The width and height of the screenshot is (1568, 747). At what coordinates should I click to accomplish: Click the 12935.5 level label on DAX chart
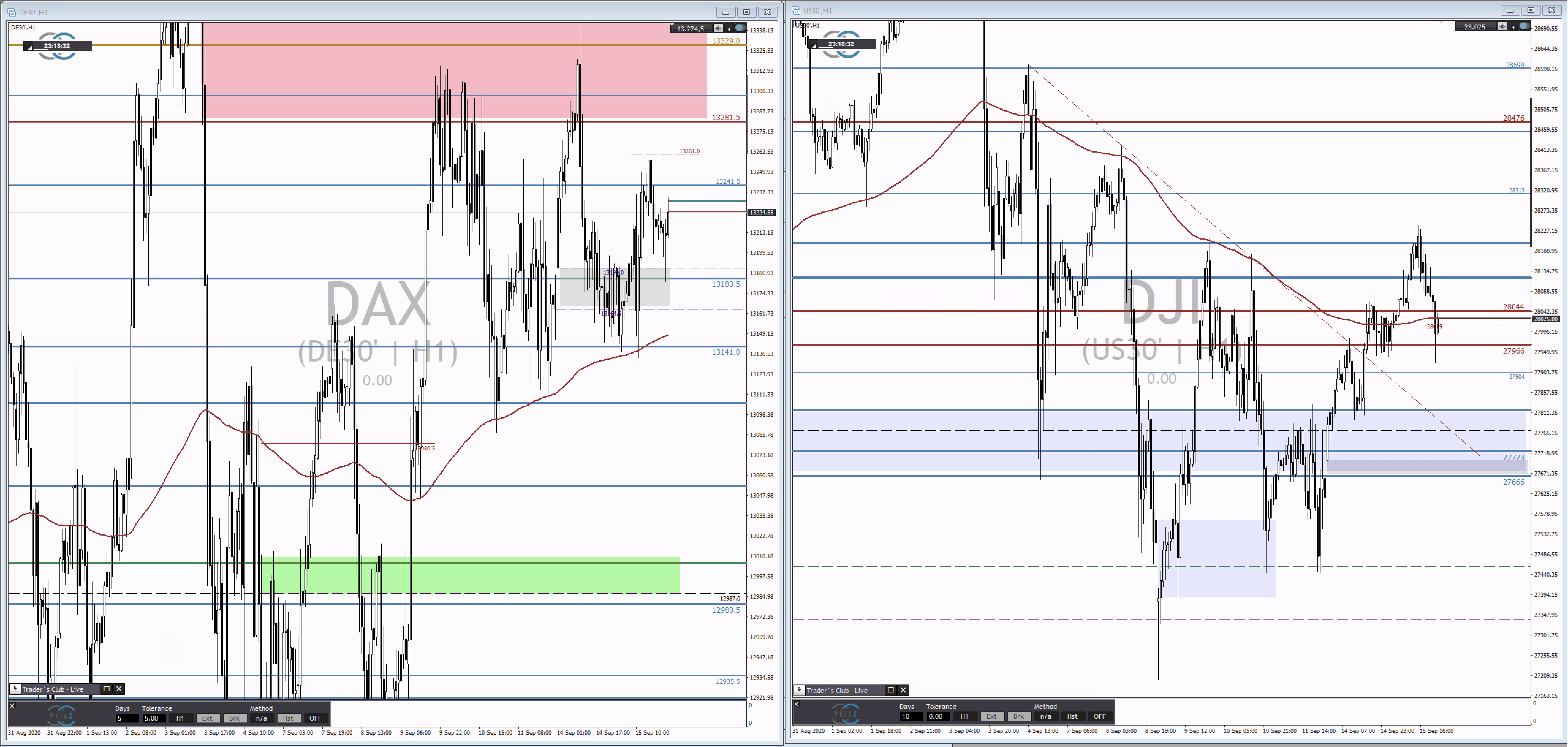click(728, 682)
